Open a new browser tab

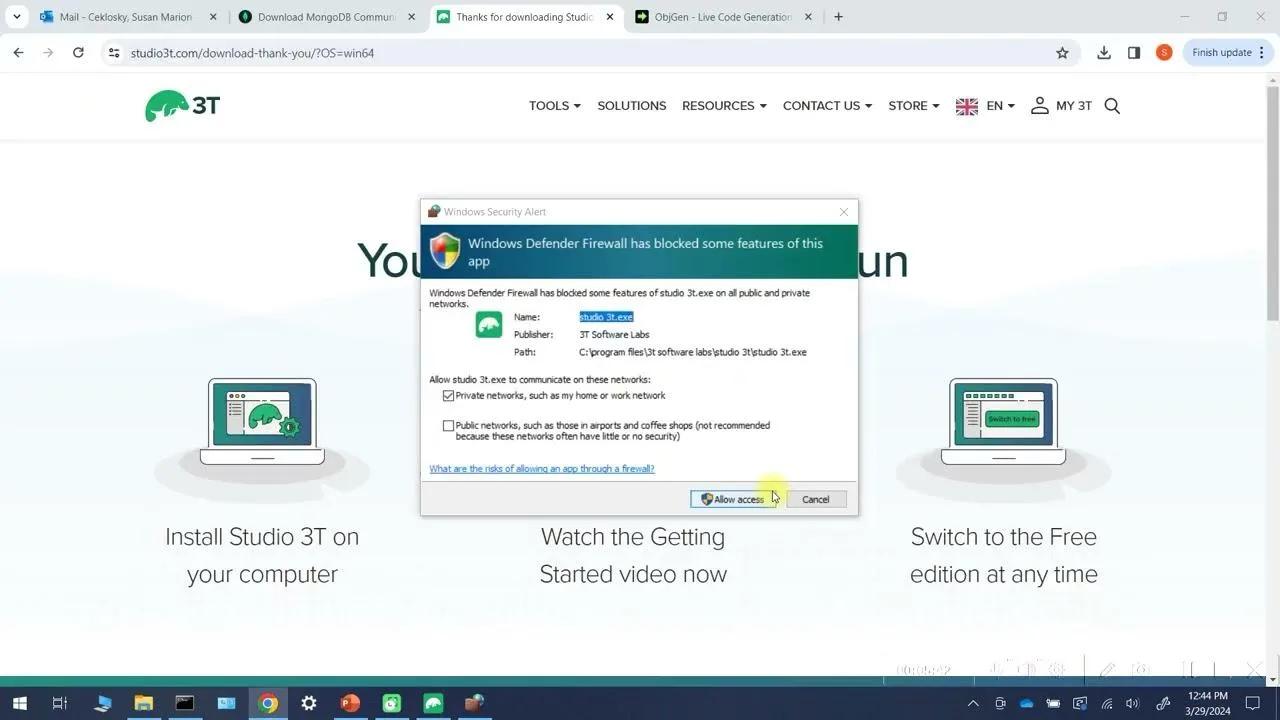pos(838,17)
